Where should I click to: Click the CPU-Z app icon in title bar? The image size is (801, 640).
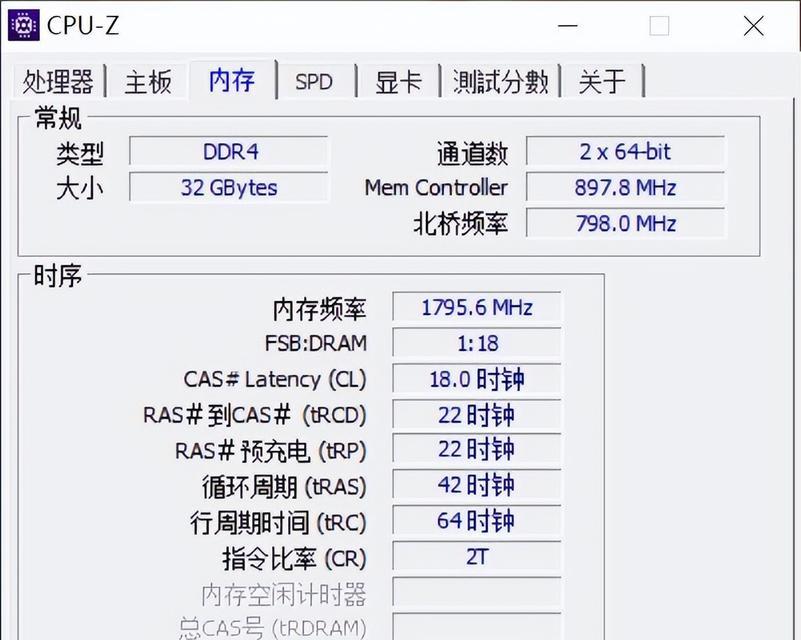(x=23, y=25)
